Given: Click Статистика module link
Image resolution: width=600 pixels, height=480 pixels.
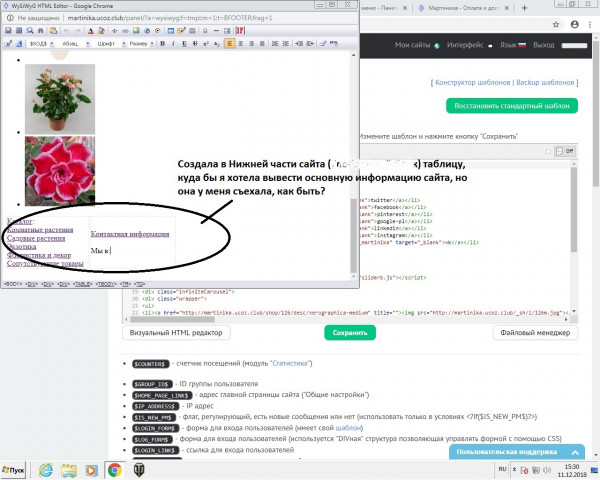Looking at the screenshot, I should (291, 363).
